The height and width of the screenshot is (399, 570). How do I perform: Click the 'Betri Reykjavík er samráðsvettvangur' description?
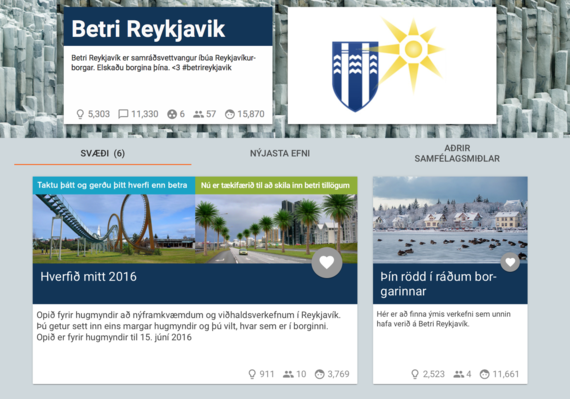(164, 63)
